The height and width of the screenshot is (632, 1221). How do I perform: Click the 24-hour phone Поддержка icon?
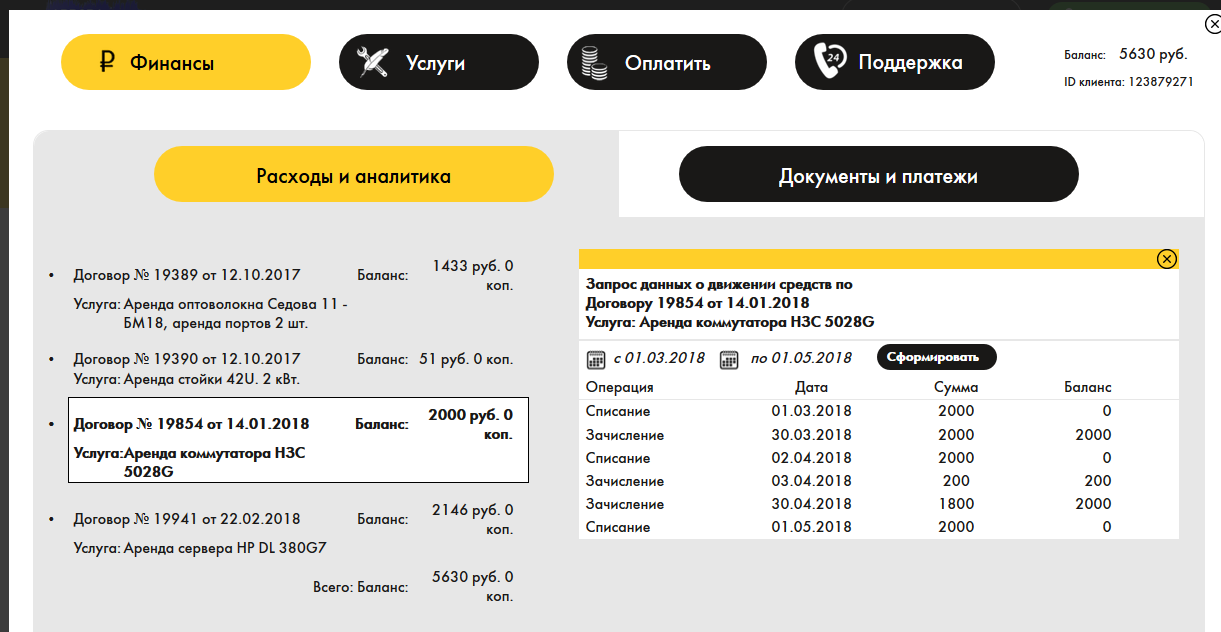(830, 62)
